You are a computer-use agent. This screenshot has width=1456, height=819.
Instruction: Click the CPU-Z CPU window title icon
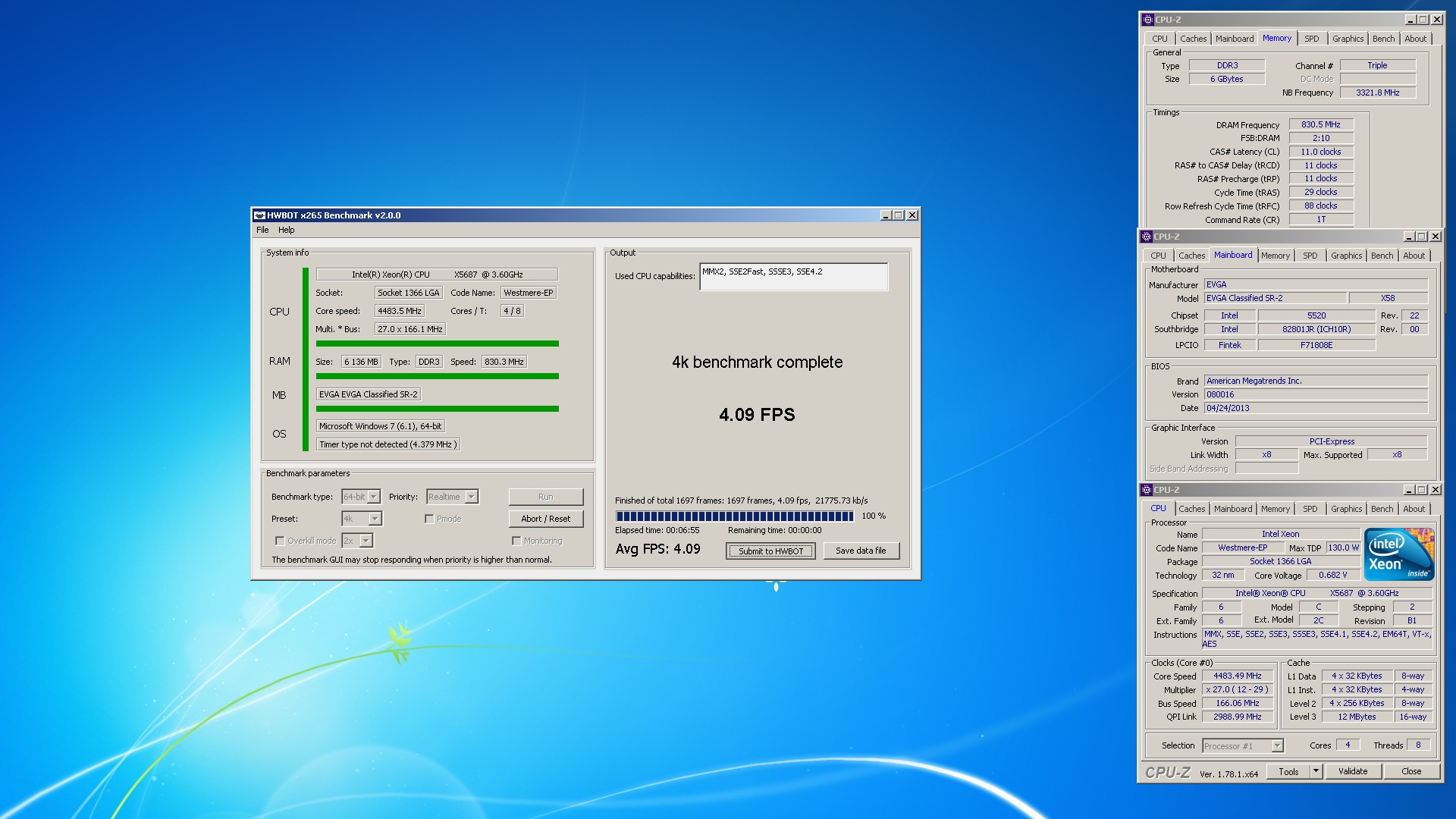[1147, 490]
